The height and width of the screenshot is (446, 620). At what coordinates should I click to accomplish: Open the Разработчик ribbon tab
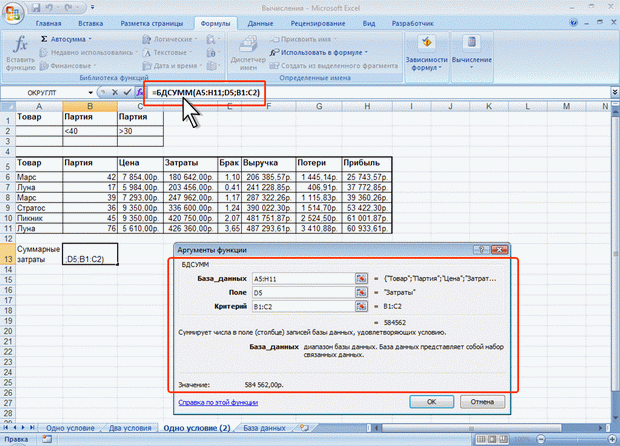[412, 23]
